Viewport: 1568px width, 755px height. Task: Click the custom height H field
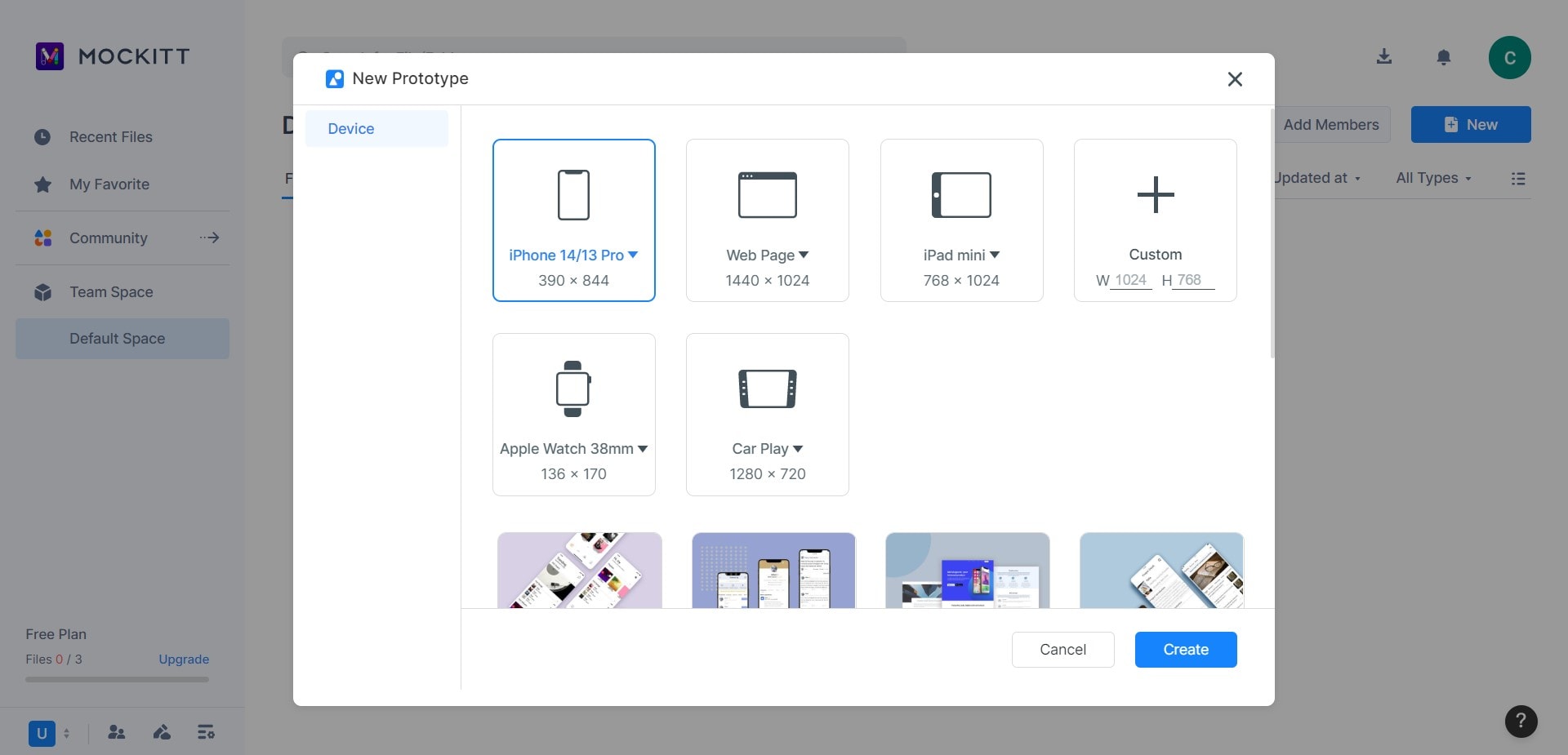[1193, 280]
